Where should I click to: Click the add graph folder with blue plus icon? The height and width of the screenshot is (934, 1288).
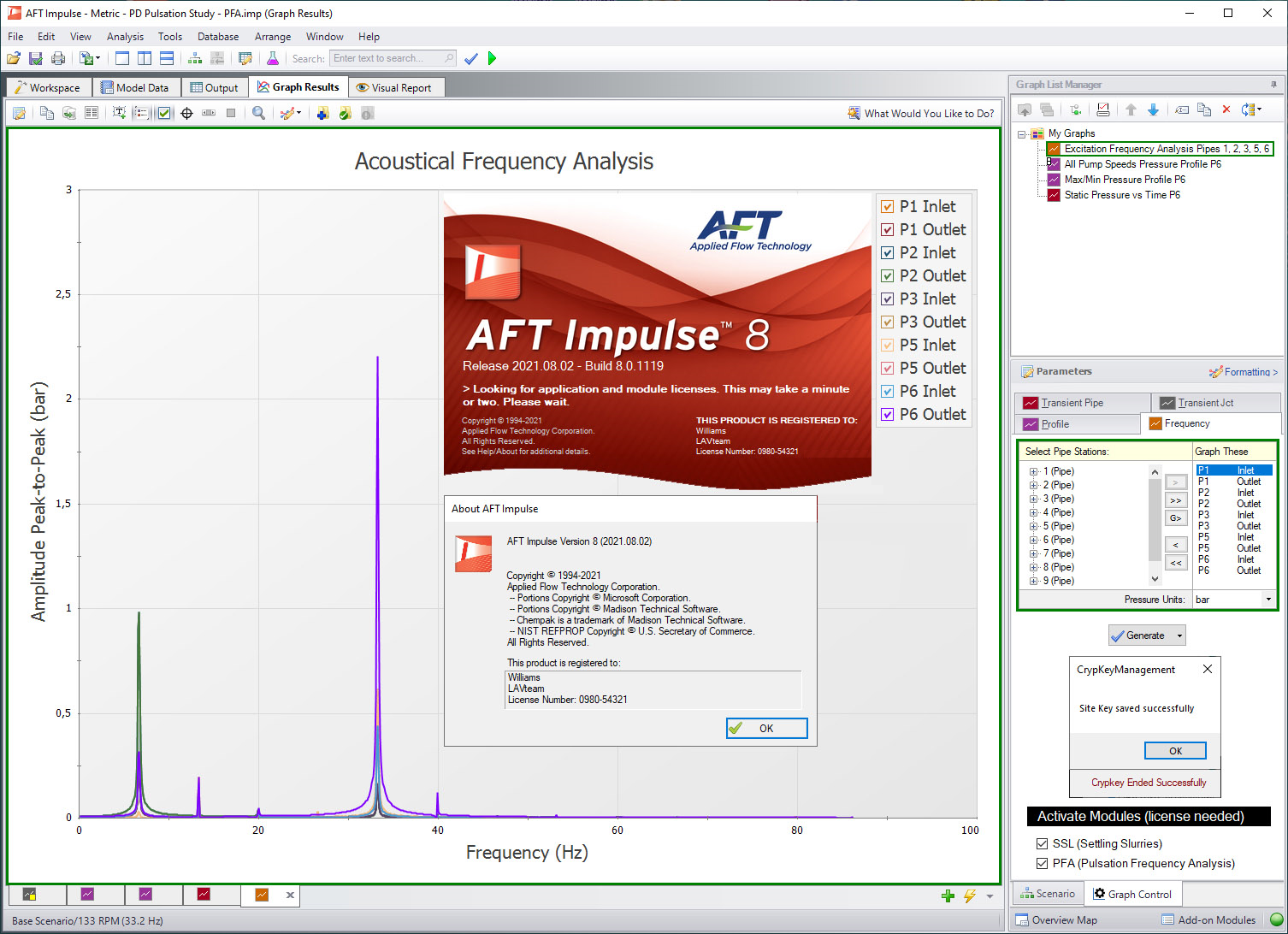(322, 113)
